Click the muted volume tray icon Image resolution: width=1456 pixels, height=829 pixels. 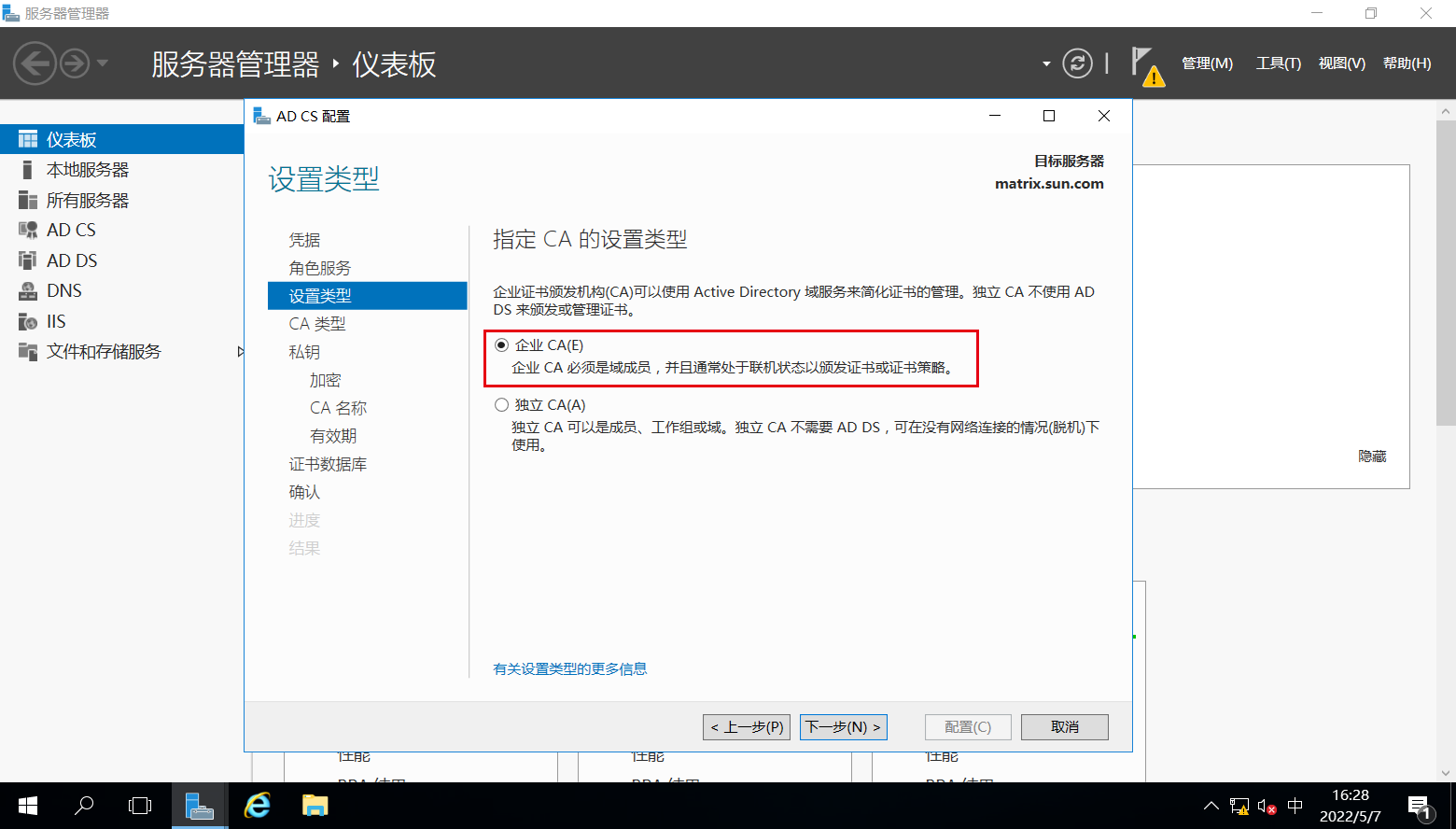(1267, 806)
